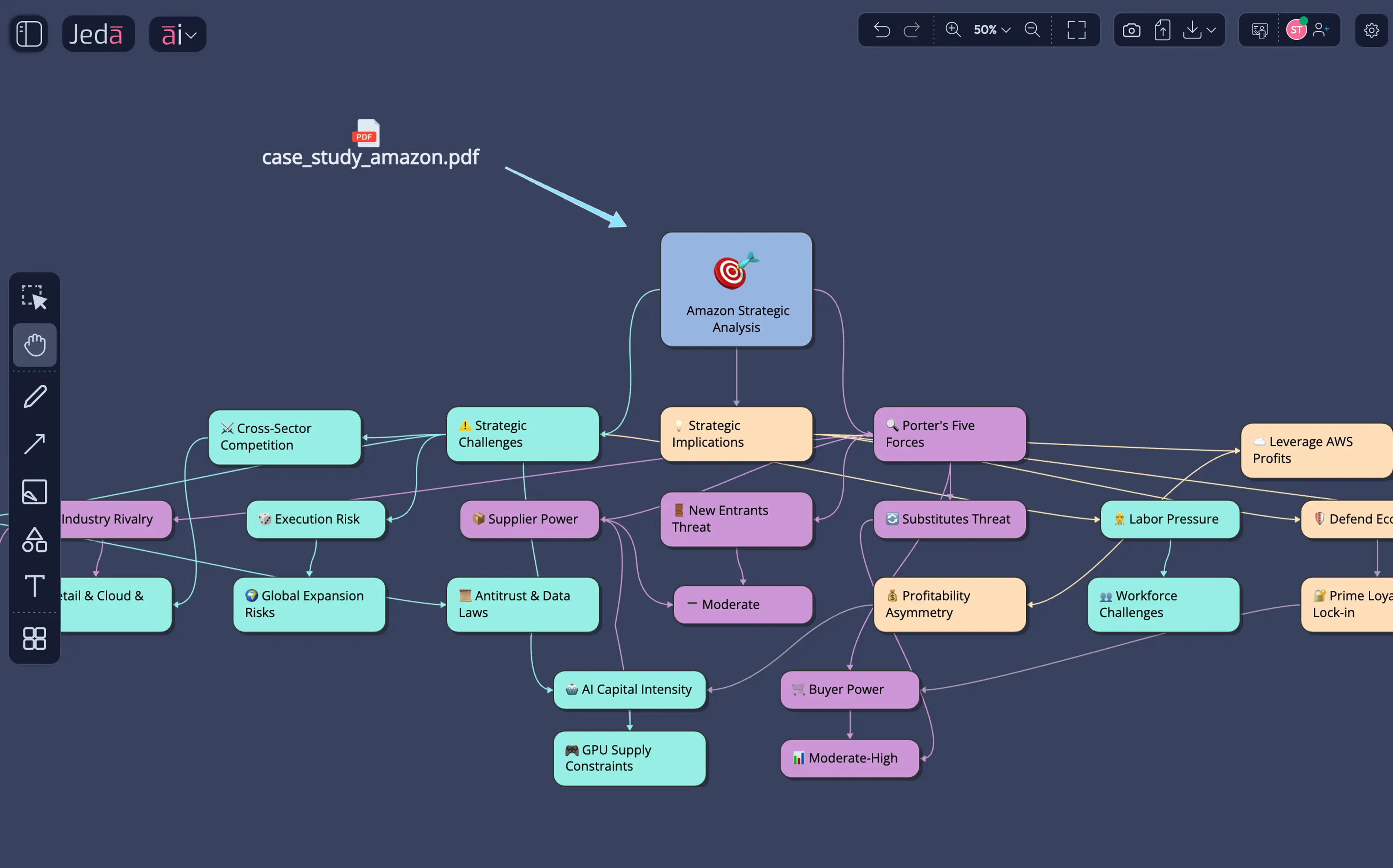1393x868 pixels.
Task: Select the Leverage AWS Profits node
Action: pyautogui.click(x=1317, y=450)
